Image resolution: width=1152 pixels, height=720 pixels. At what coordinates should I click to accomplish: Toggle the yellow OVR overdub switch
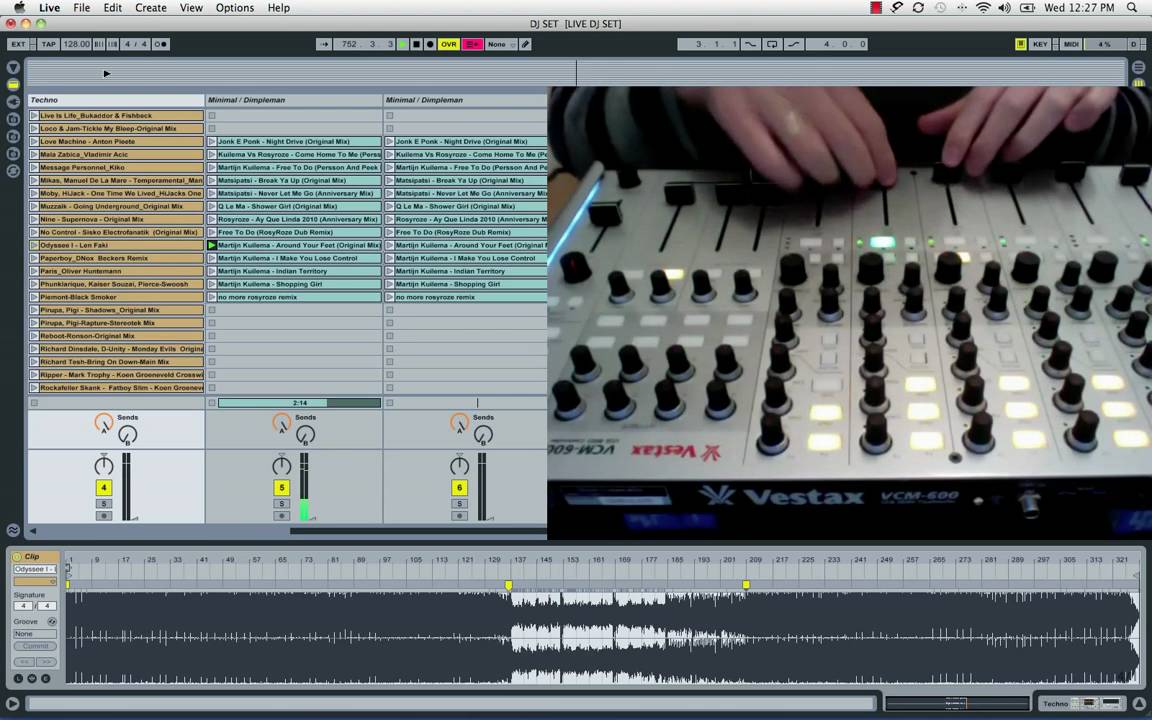point(448,44)
